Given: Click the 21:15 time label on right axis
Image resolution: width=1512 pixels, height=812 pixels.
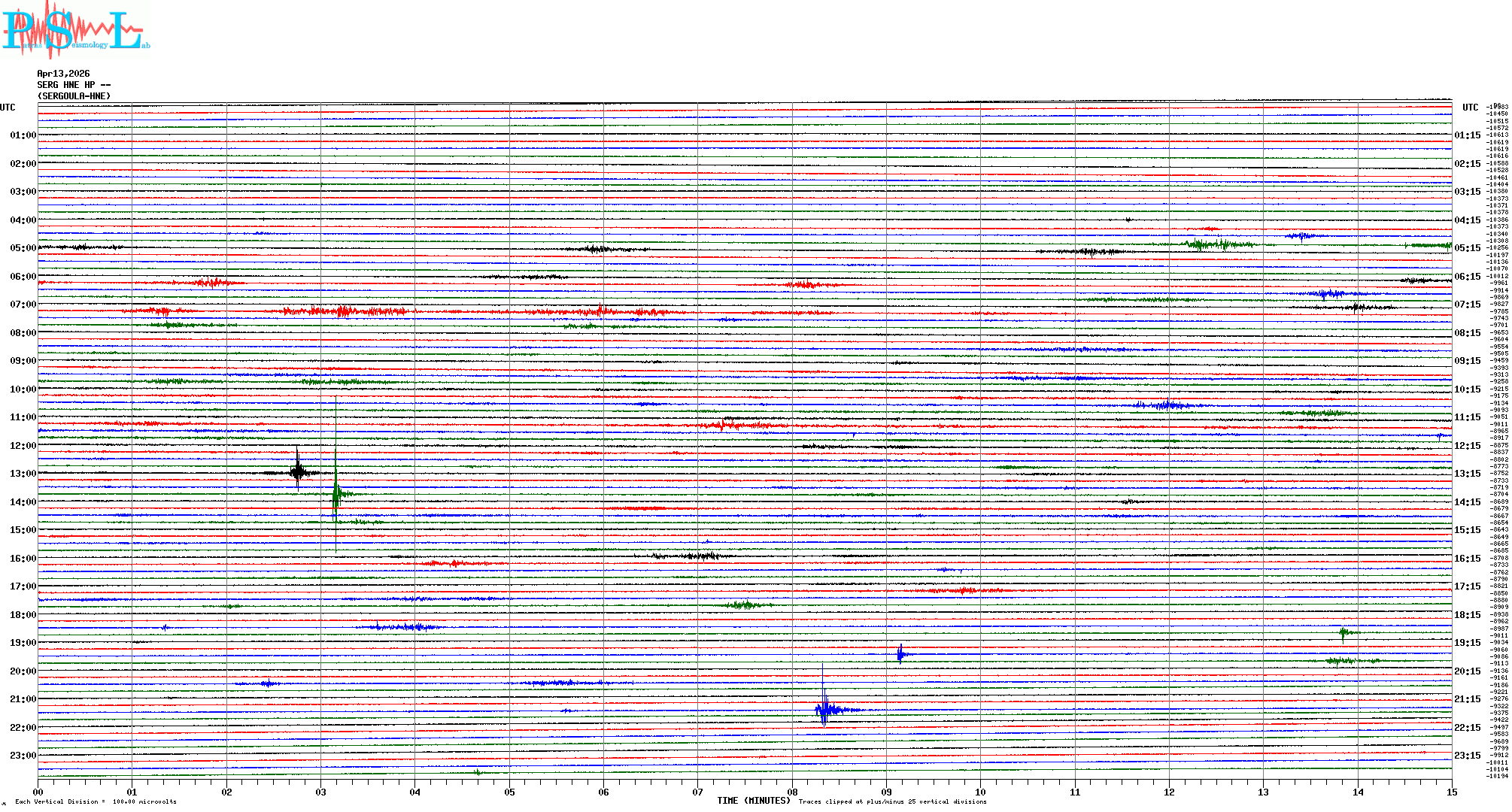Looking at the screenshot, I should [1467, 699].
